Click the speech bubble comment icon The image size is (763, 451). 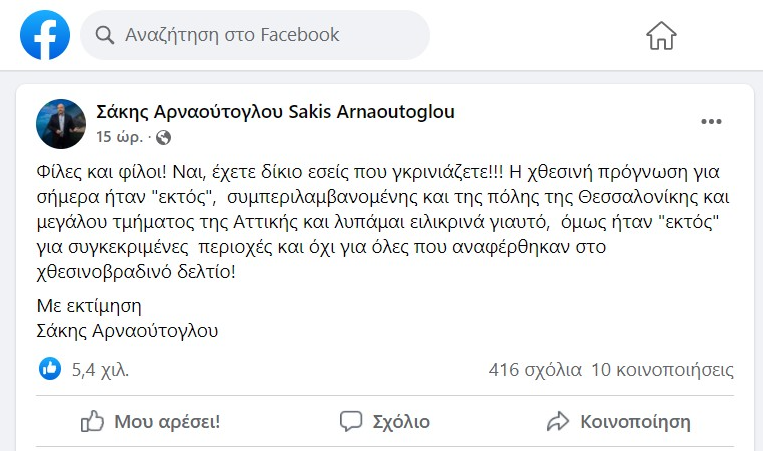(x=351, y=421)
